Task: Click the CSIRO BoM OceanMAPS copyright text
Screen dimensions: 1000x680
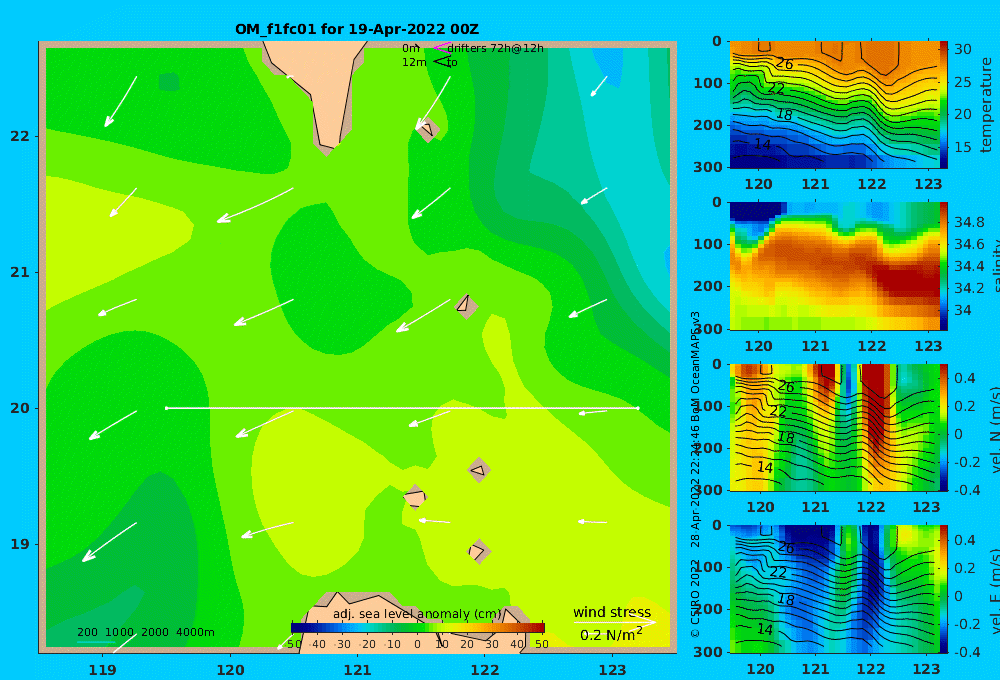Action: 695,475
